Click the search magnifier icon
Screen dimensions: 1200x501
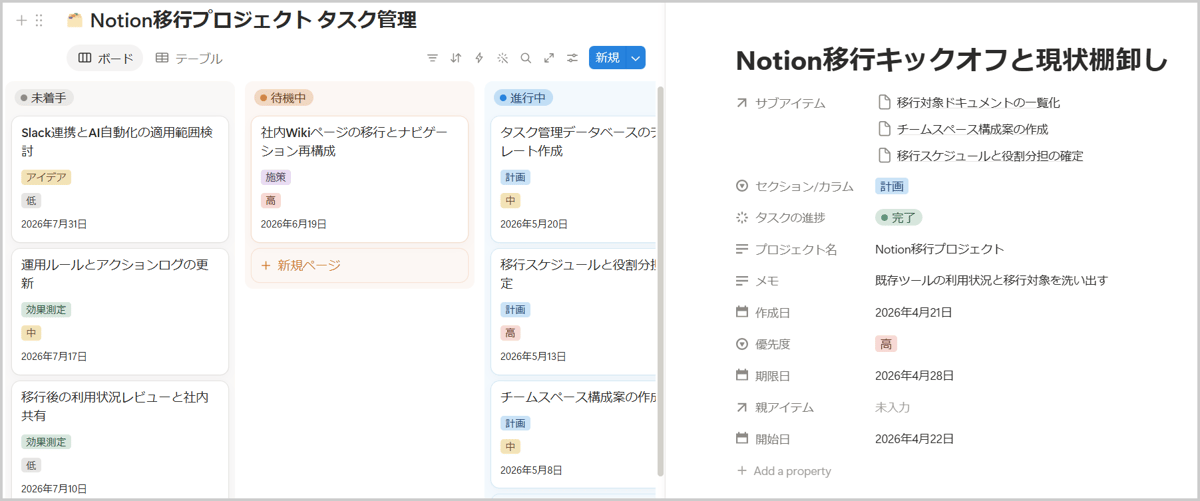point(525,58)
